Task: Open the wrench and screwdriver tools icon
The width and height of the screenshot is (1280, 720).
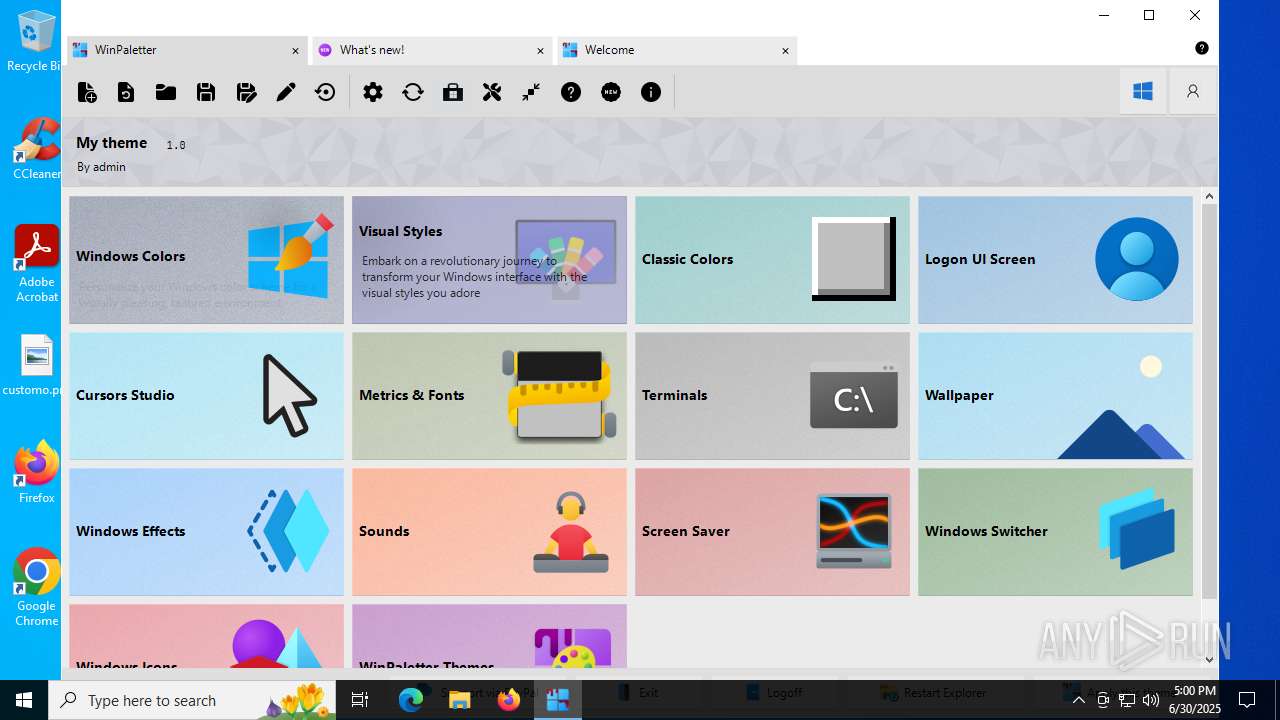Action: [x=492, y=92]
